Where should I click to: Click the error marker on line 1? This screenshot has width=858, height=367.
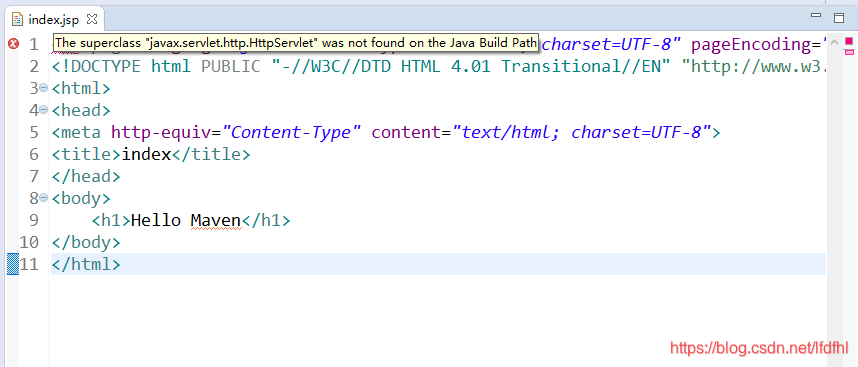coord(13,44)
